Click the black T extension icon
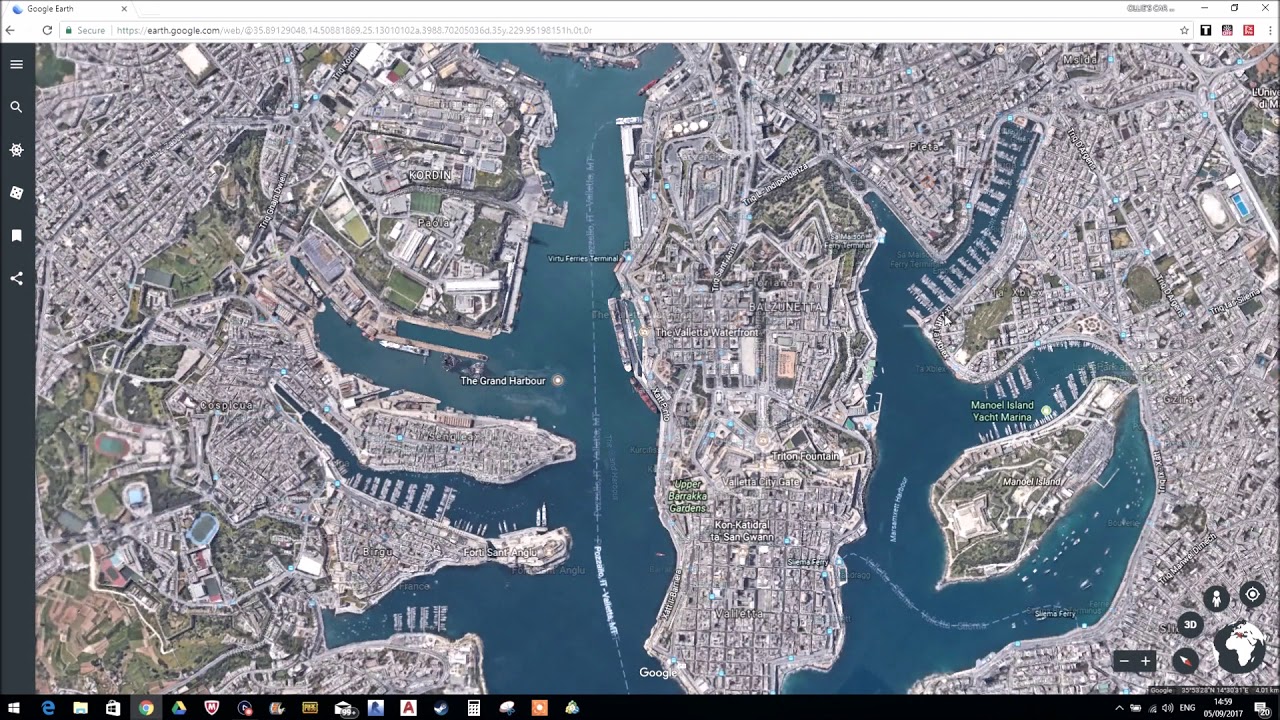The height and width of the screenshot is (720, 1280). coord(1206,30)
